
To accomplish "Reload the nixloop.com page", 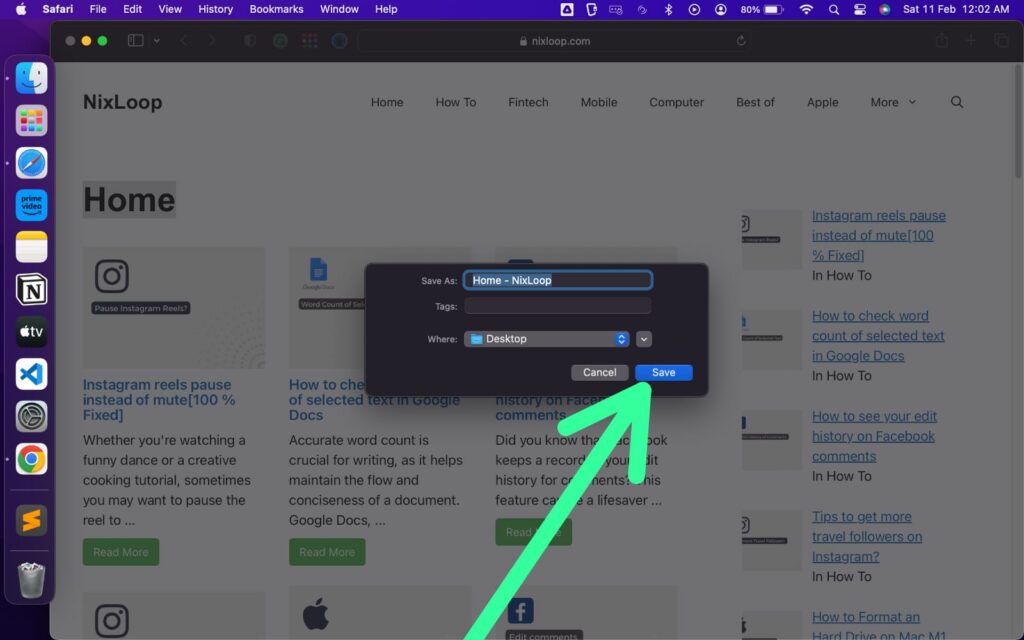I will [741, 40].
